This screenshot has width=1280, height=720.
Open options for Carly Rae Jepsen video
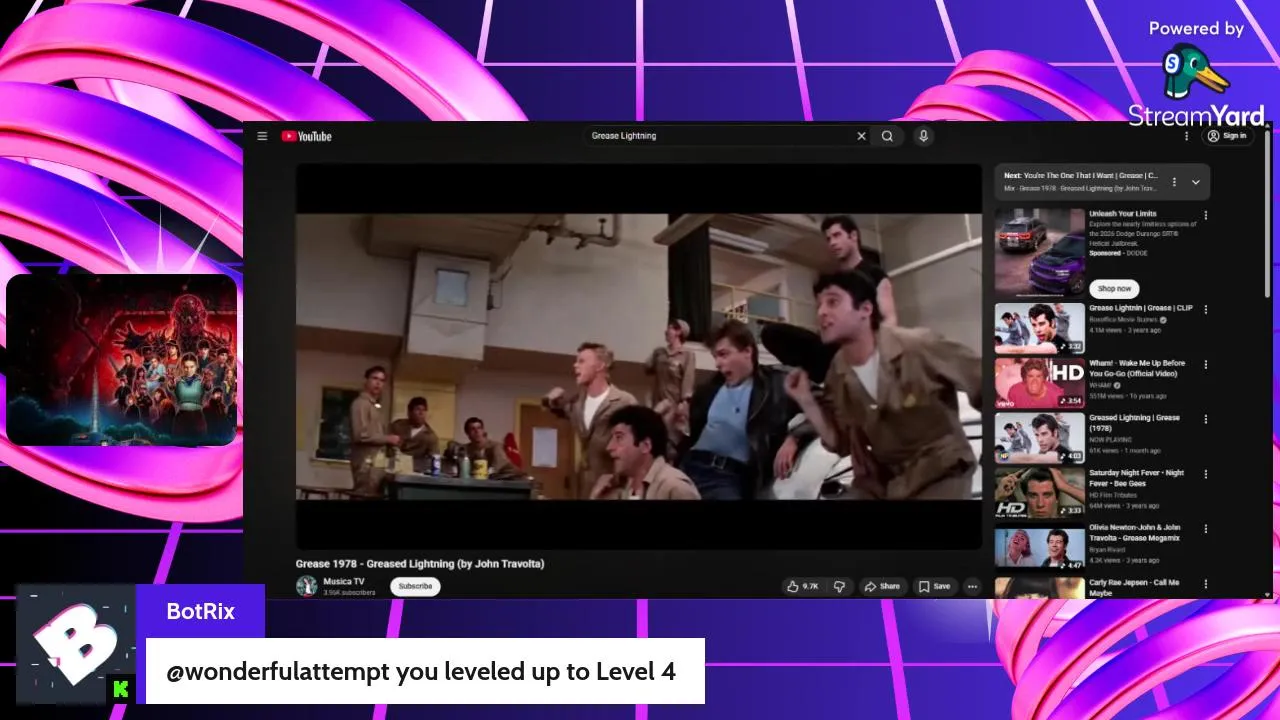pos(1205,584)
